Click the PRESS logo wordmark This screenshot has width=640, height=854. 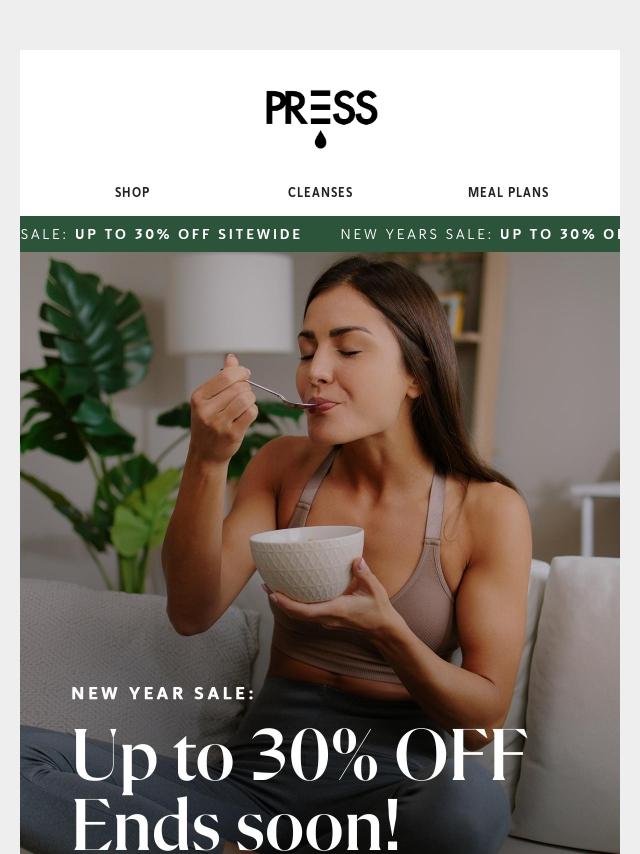click(321, 108)
